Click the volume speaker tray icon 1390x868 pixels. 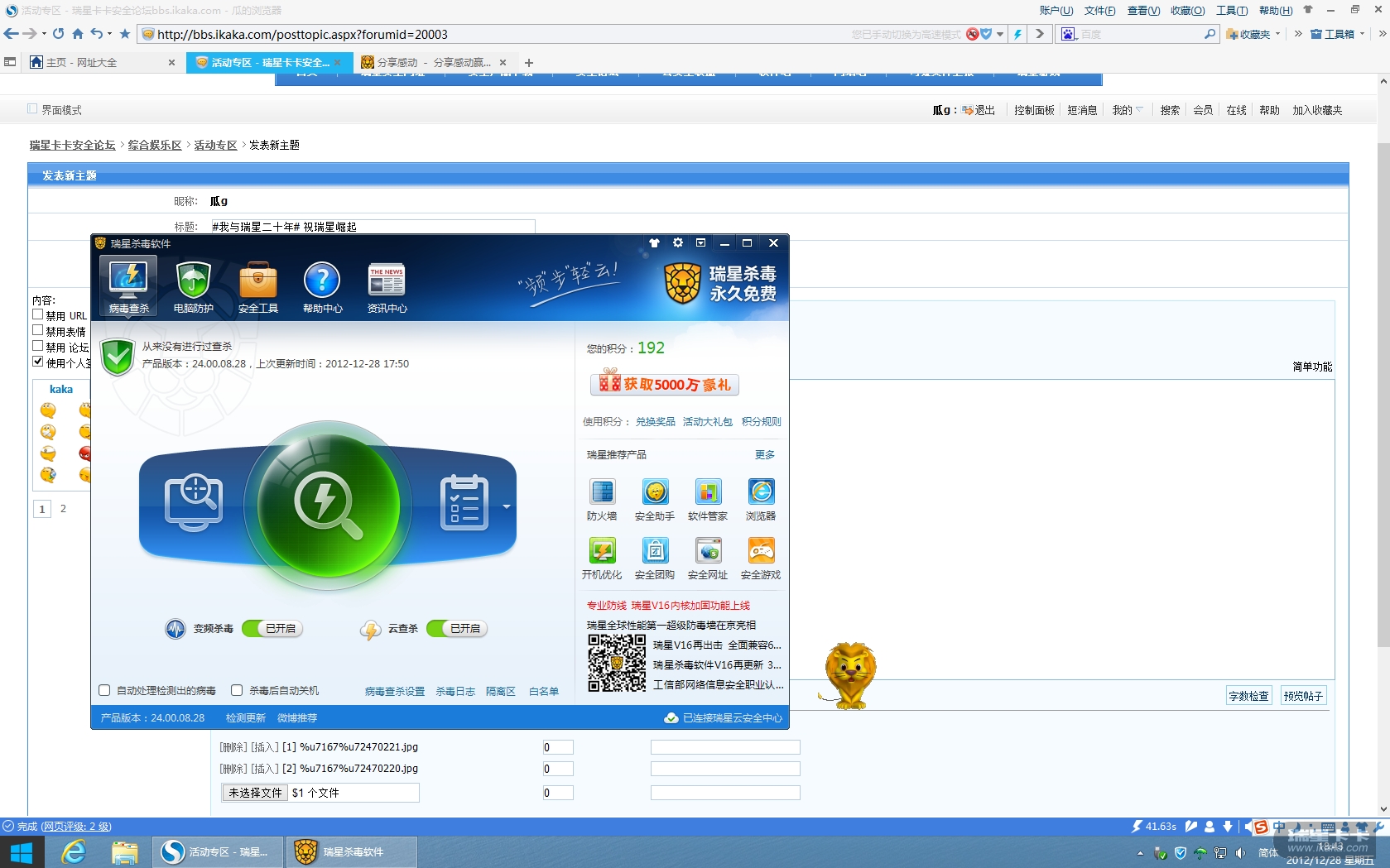pos(1240,853)
